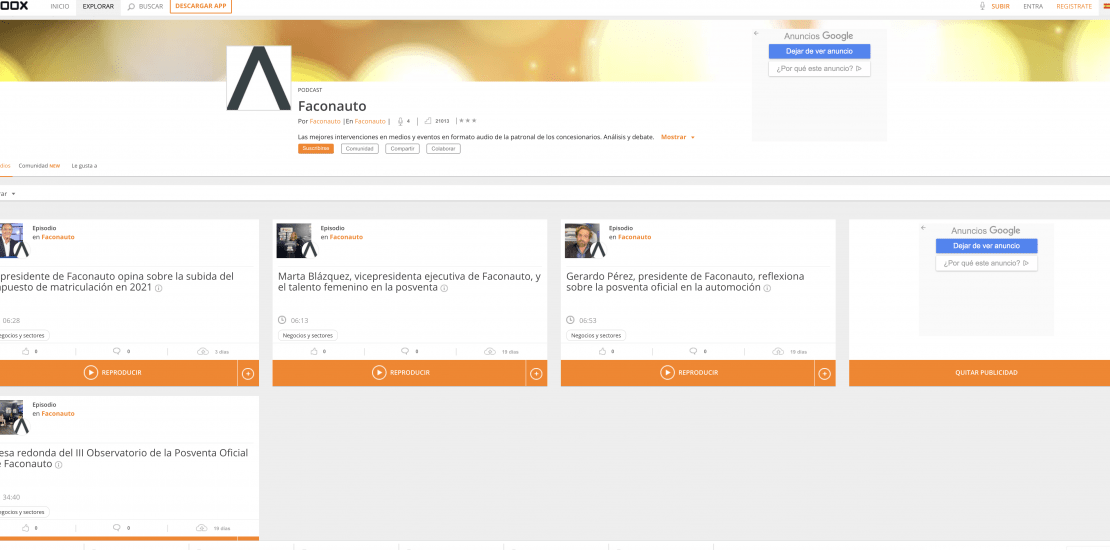
Task: Click Marta Blázquez episode thumbnail
Action: click(x=294, y=241)
